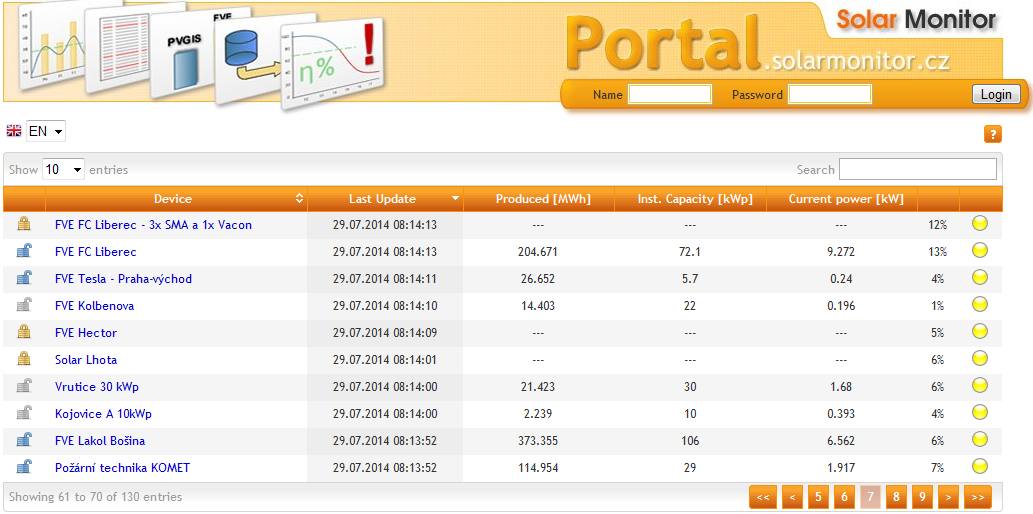Open the EN language dropdown

tap(46, 131)
